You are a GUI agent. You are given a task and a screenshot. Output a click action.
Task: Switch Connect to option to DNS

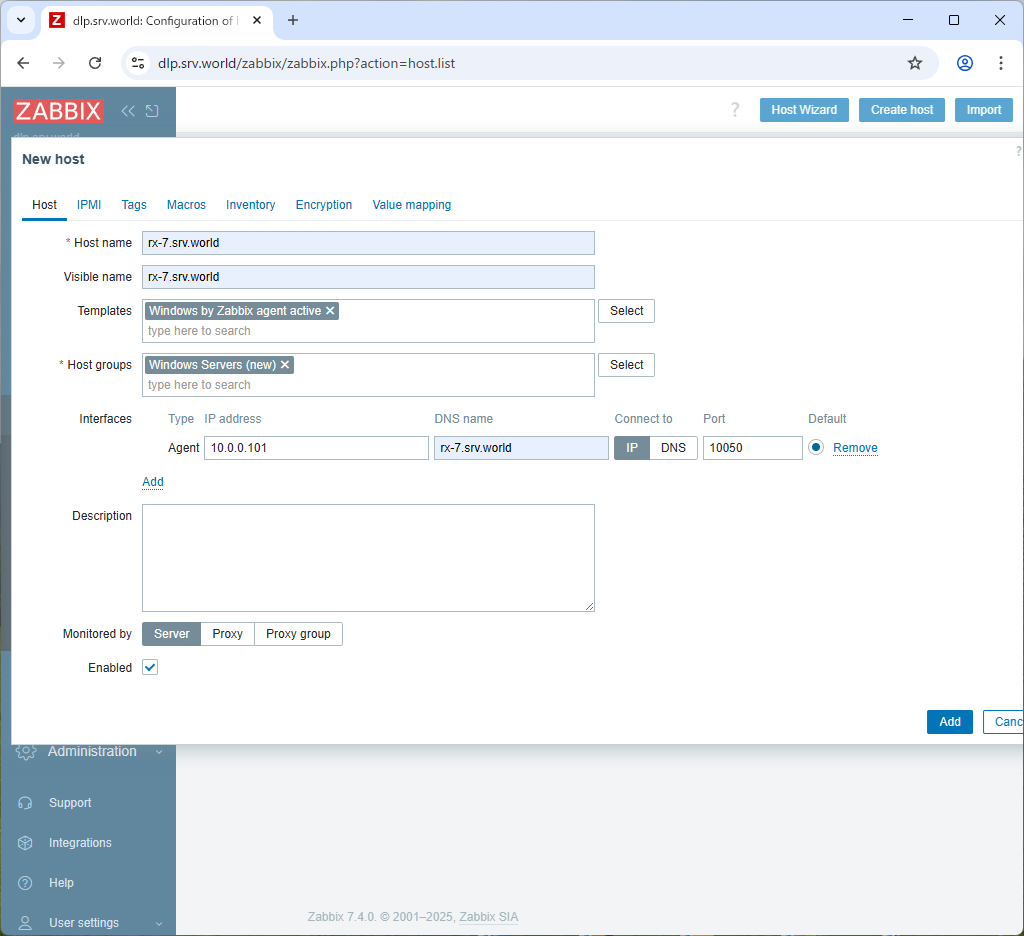674,447
